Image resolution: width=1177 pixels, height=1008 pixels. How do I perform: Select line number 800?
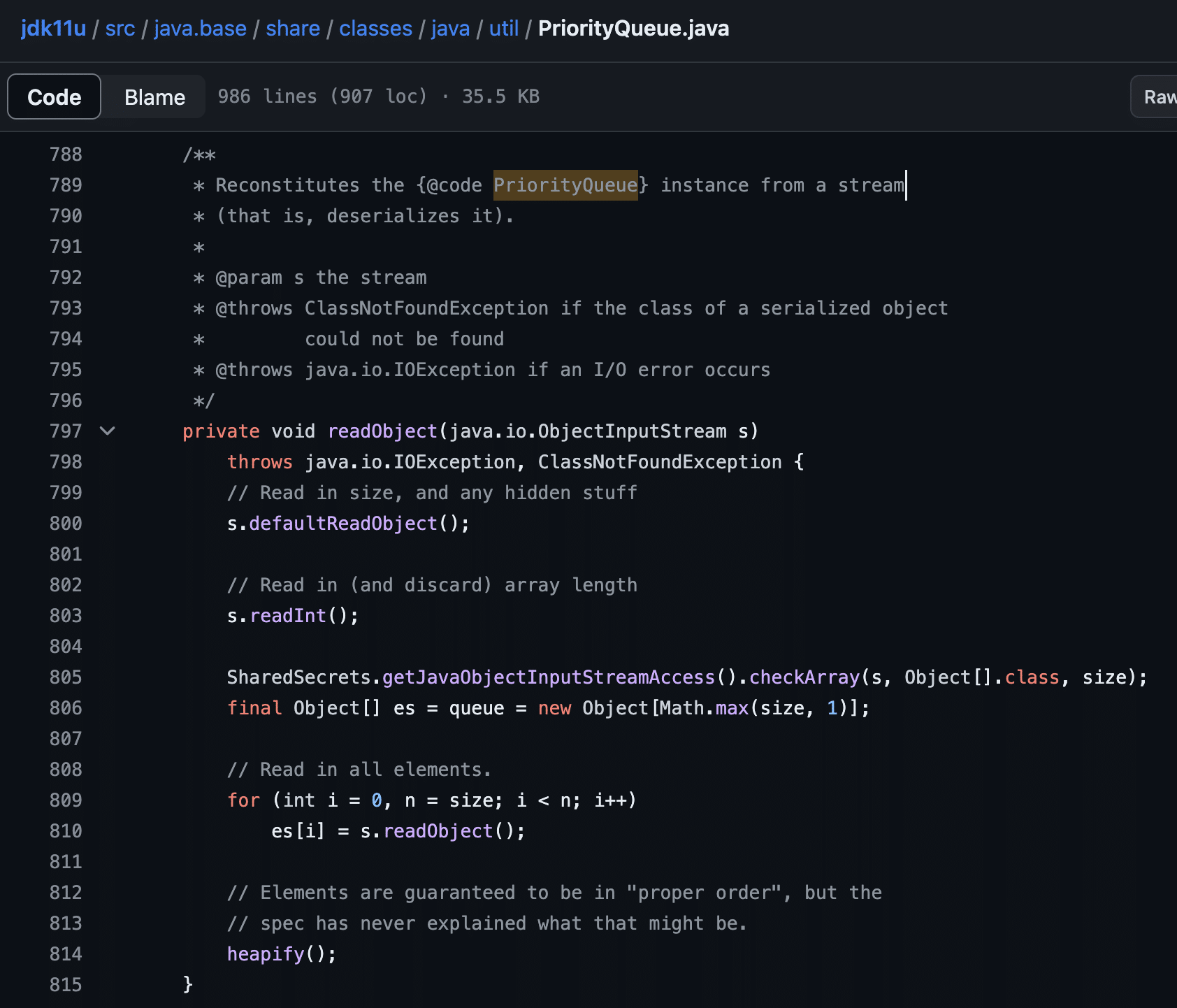point(66,523)
